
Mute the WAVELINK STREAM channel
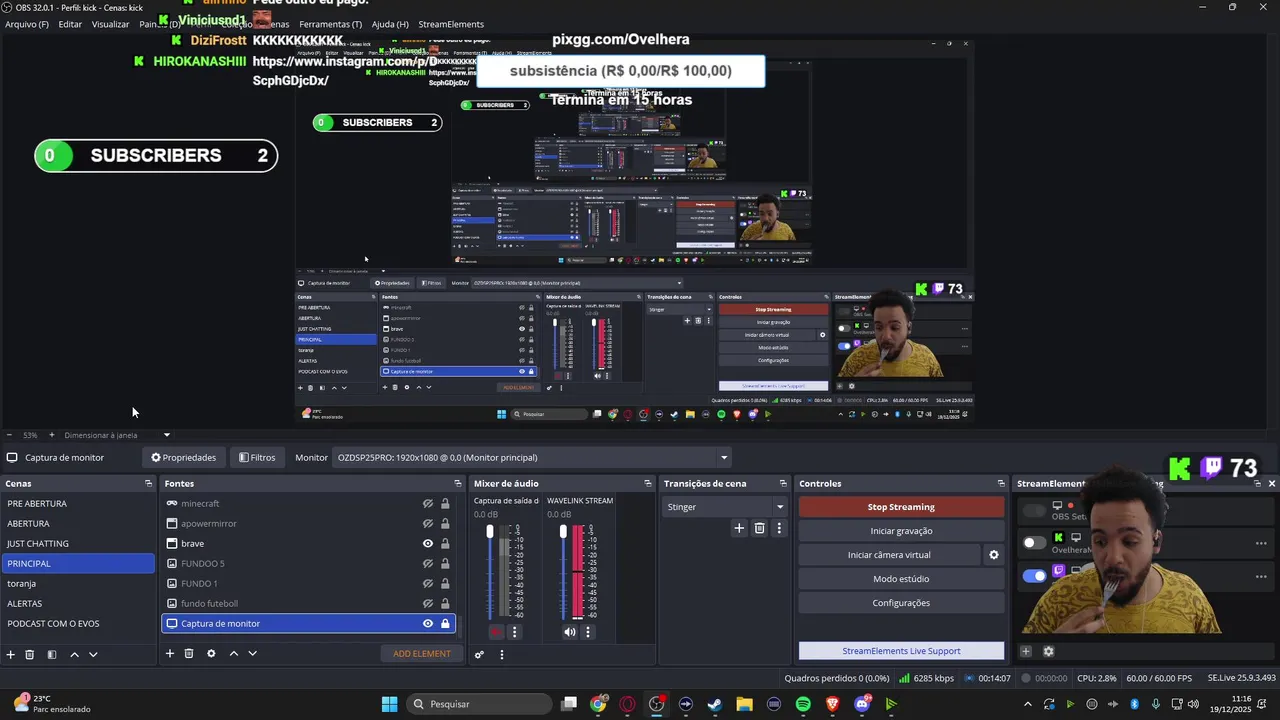pos(569,632)
